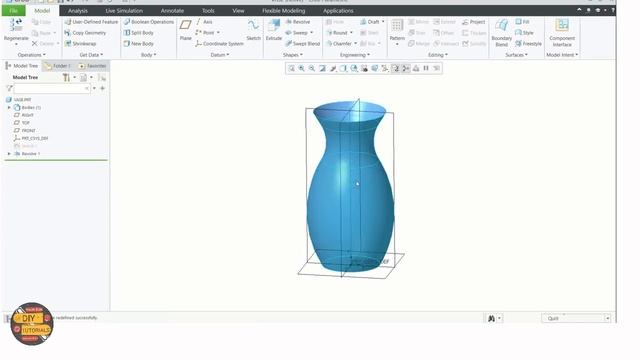Screen dimensions: 640x360
Task: Open the Favorites tab in navigator
Action: 92,66
